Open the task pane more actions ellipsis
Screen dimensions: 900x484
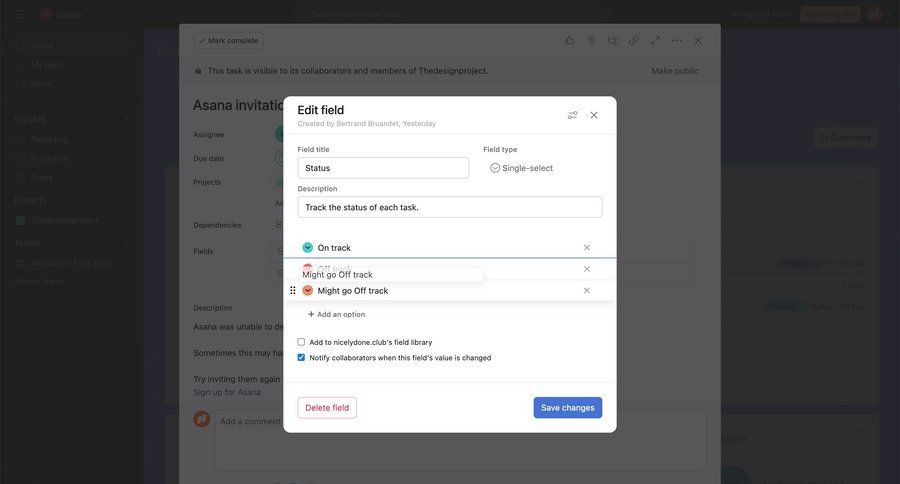[677, 41]
